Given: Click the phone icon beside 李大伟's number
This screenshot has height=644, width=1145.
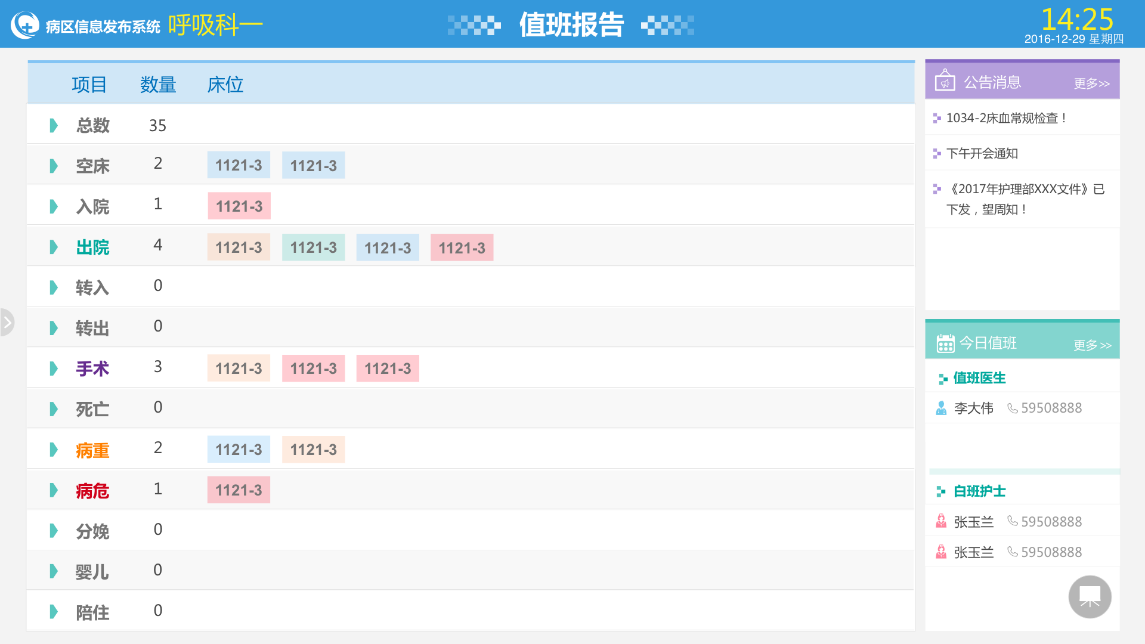Looking at the screenshot, I should click(x=1012, y=408).
